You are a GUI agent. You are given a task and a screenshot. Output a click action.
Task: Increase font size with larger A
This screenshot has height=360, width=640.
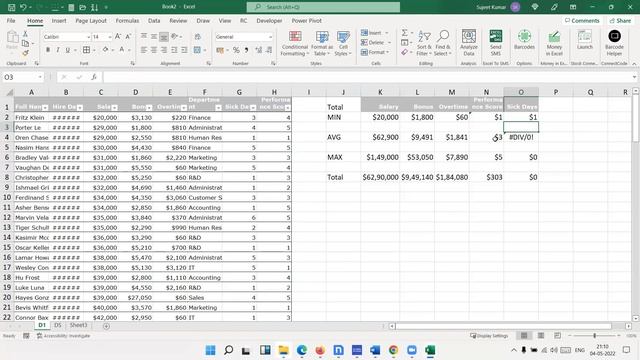coord(118,37)
